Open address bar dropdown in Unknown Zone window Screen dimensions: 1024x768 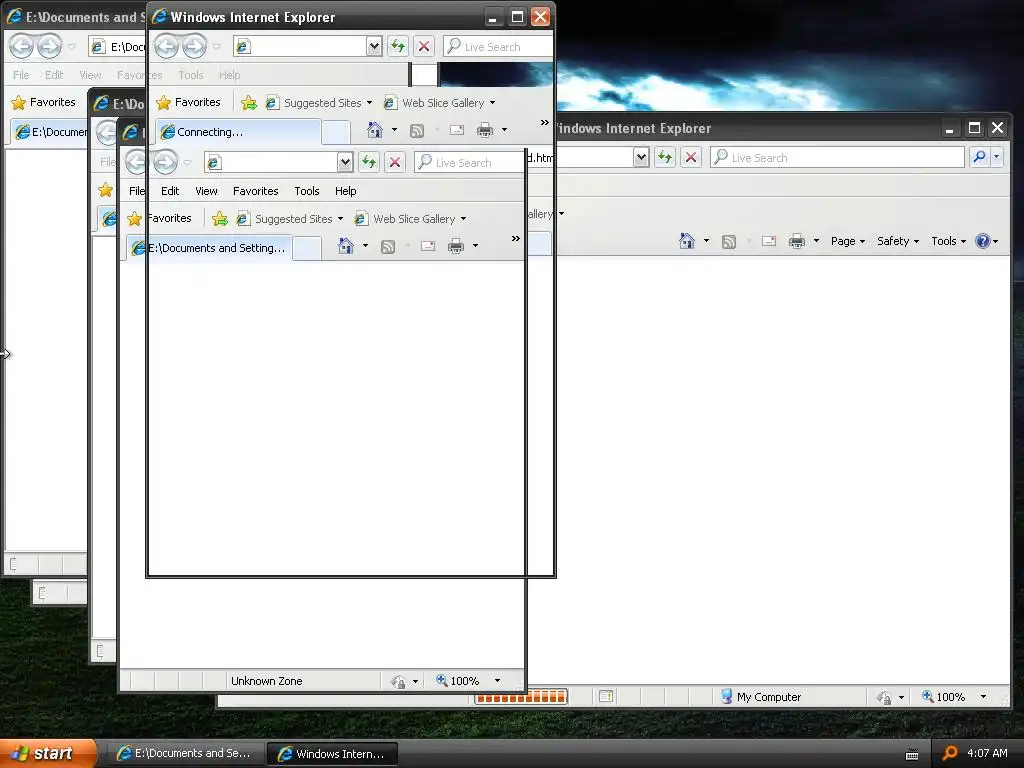(x=345, y=162)
